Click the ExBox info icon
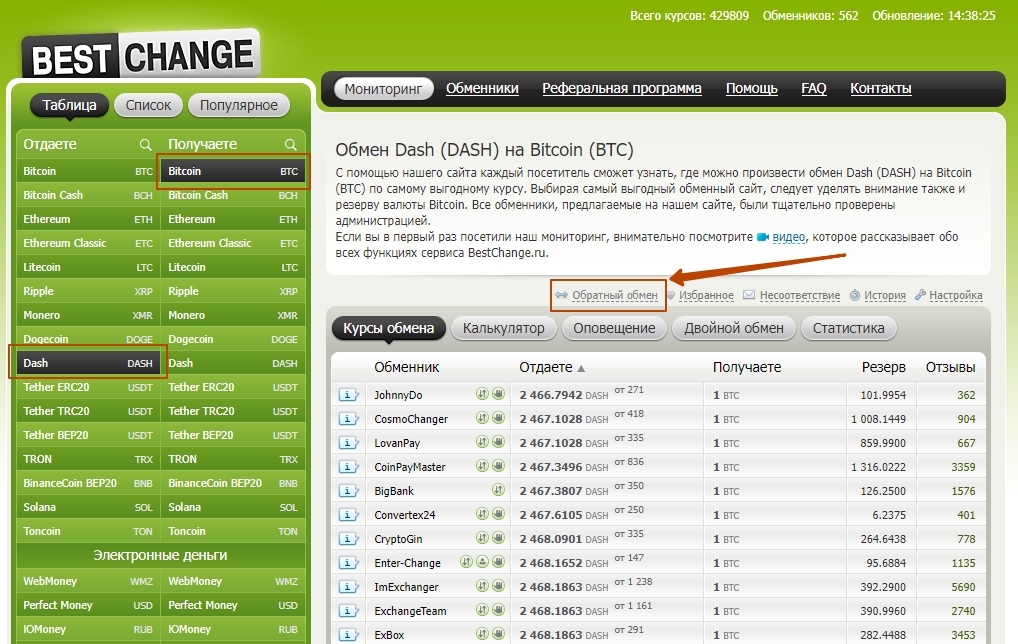The image size is (1018, 644). (348, 635)
